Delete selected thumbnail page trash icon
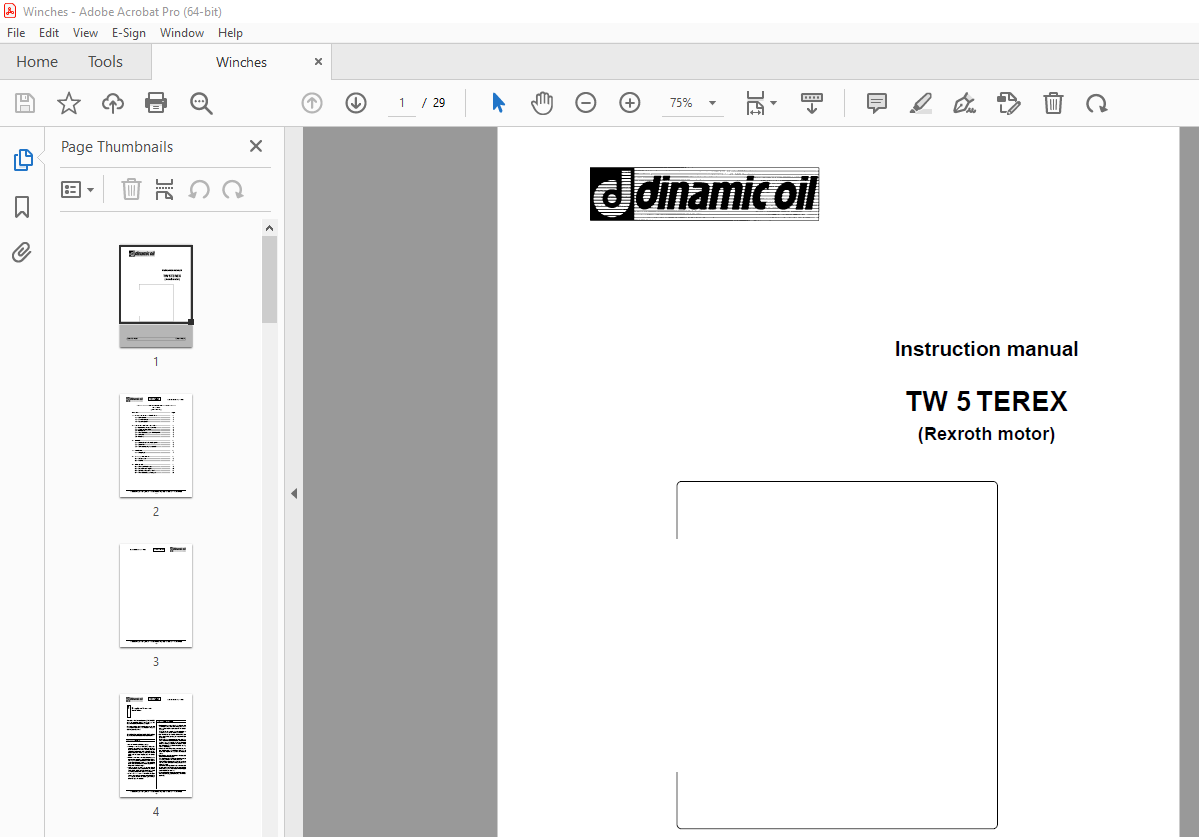This screenshot has height=837, width=1199. pos(132,190)
